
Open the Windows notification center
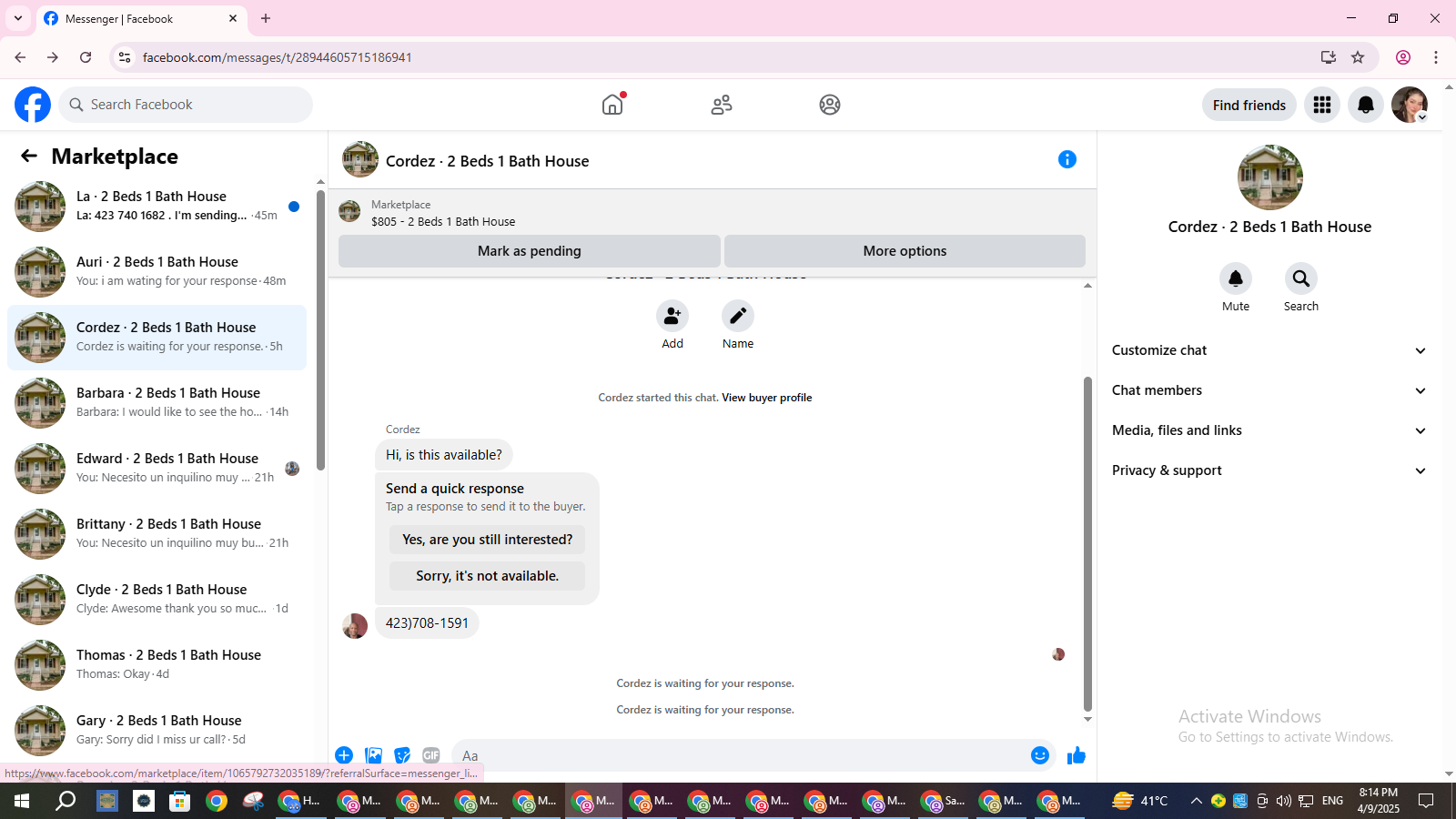click(1426, 801)
